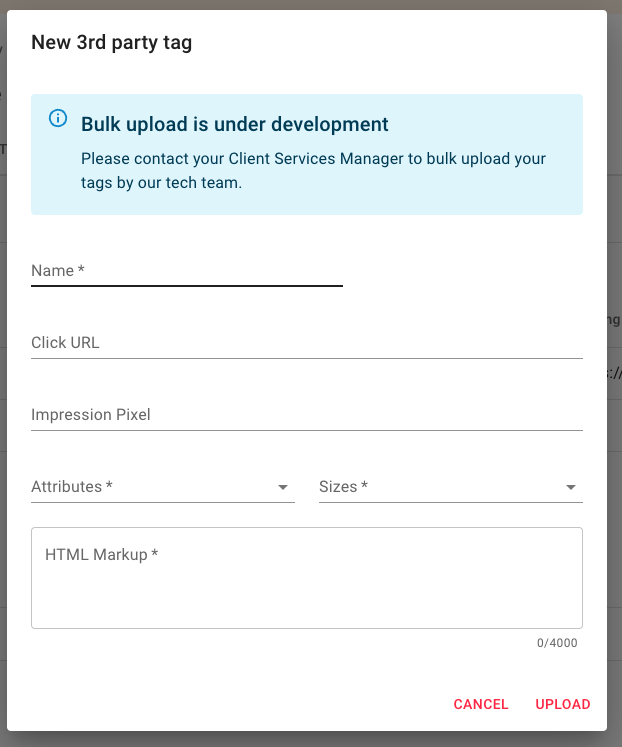Click the "Attributes *" label text
Viewport: 622px width, 747px height.
click(72, 487)
